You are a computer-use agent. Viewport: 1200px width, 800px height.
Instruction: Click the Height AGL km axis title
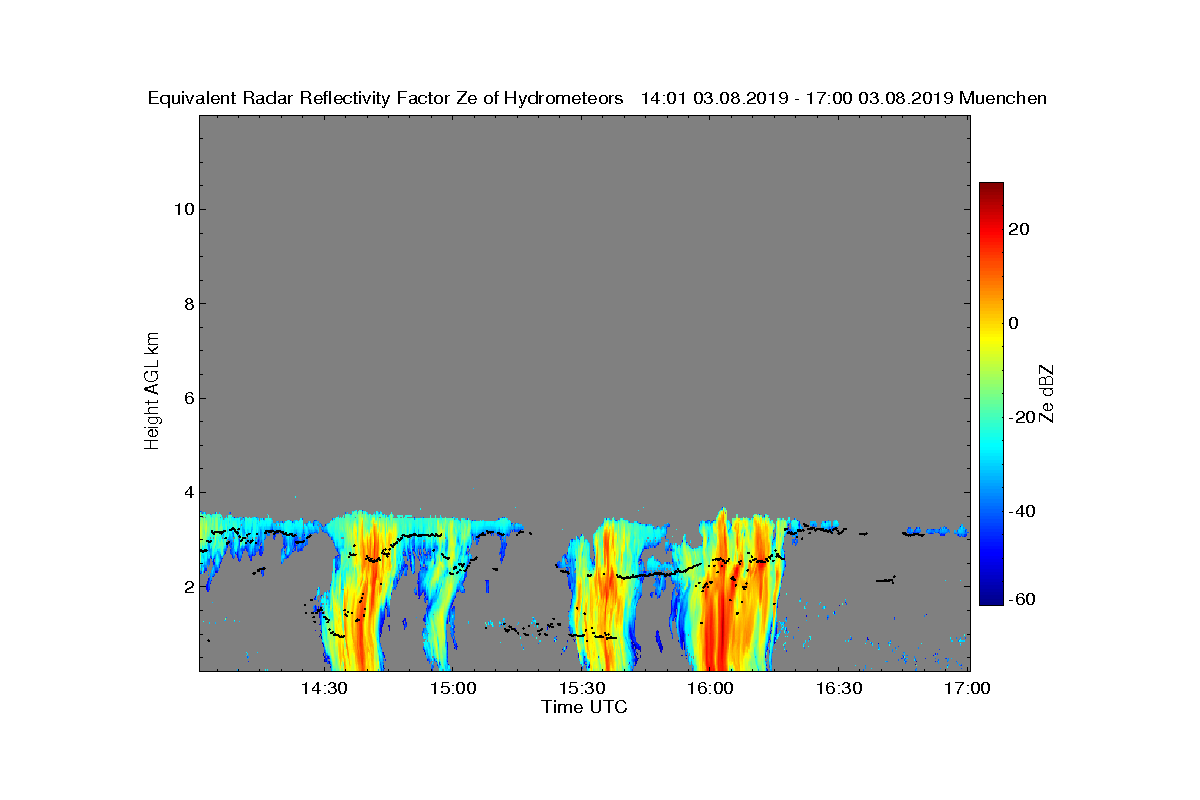(x=152, y=390)
